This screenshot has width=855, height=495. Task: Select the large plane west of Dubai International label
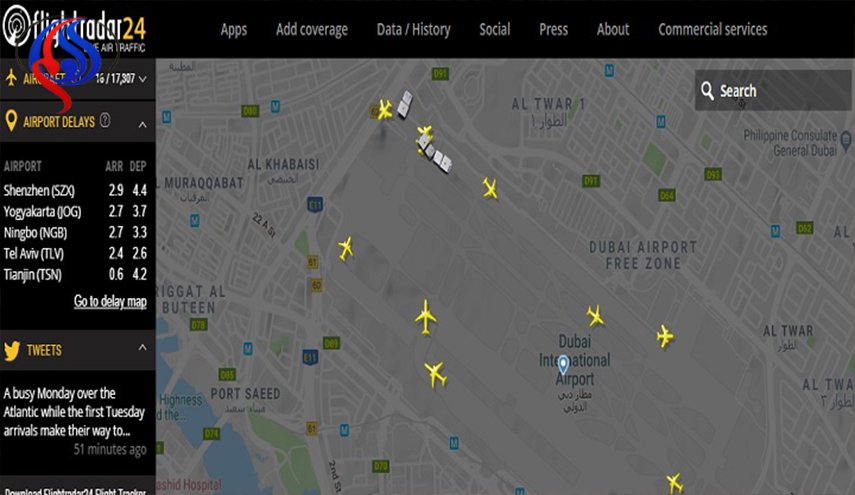click(426, 316)
